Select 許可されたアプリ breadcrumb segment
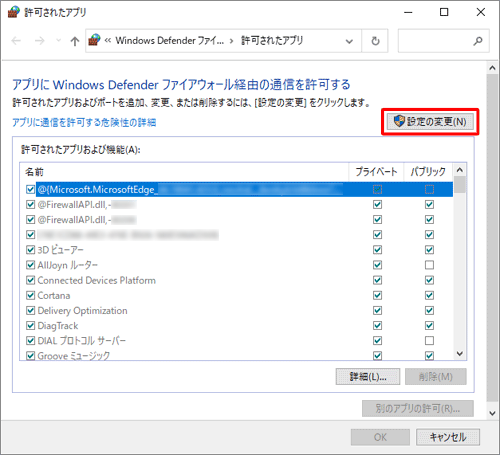 (272, 41)
